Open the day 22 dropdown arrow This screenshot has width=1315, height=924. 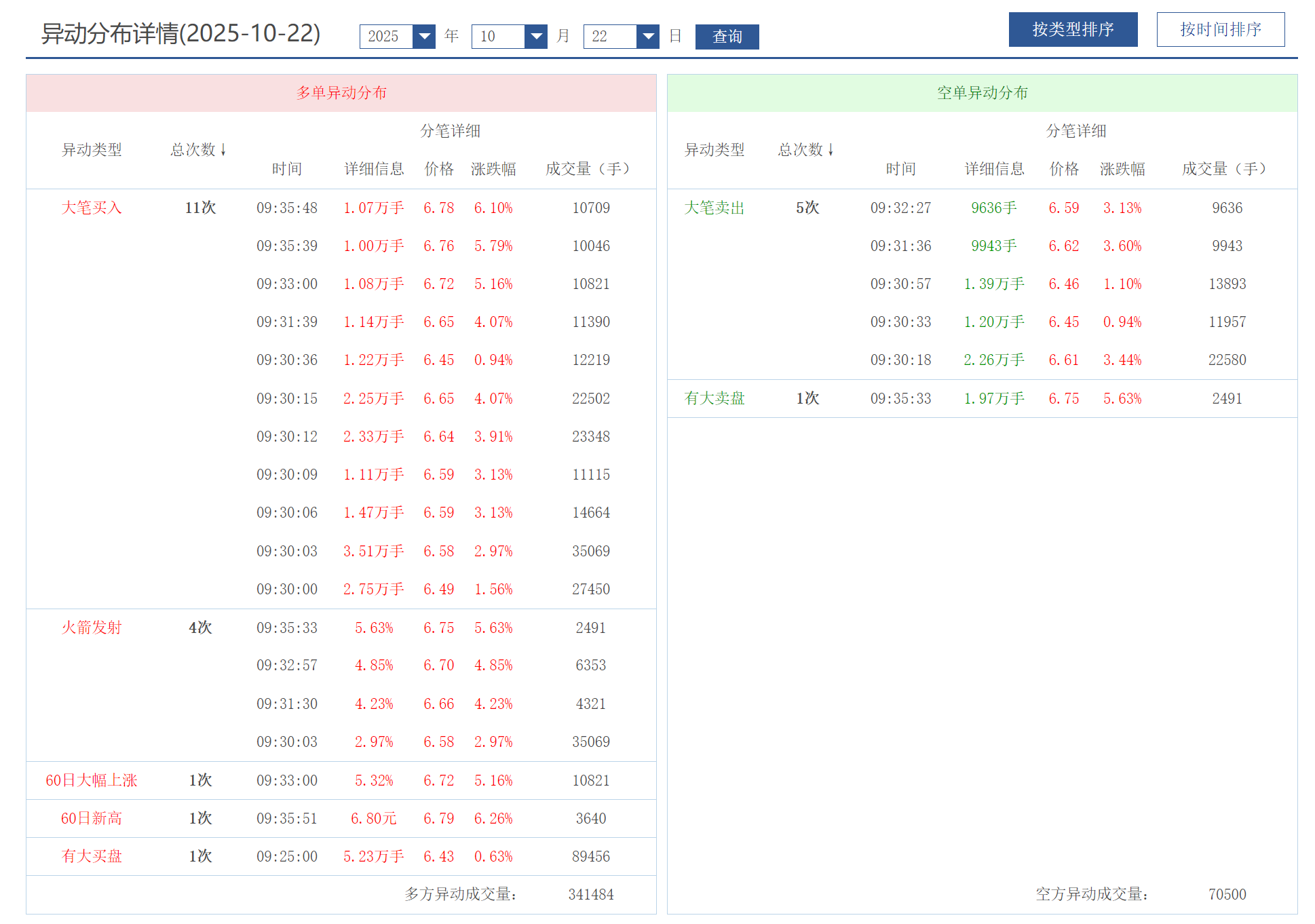[648, 37]
